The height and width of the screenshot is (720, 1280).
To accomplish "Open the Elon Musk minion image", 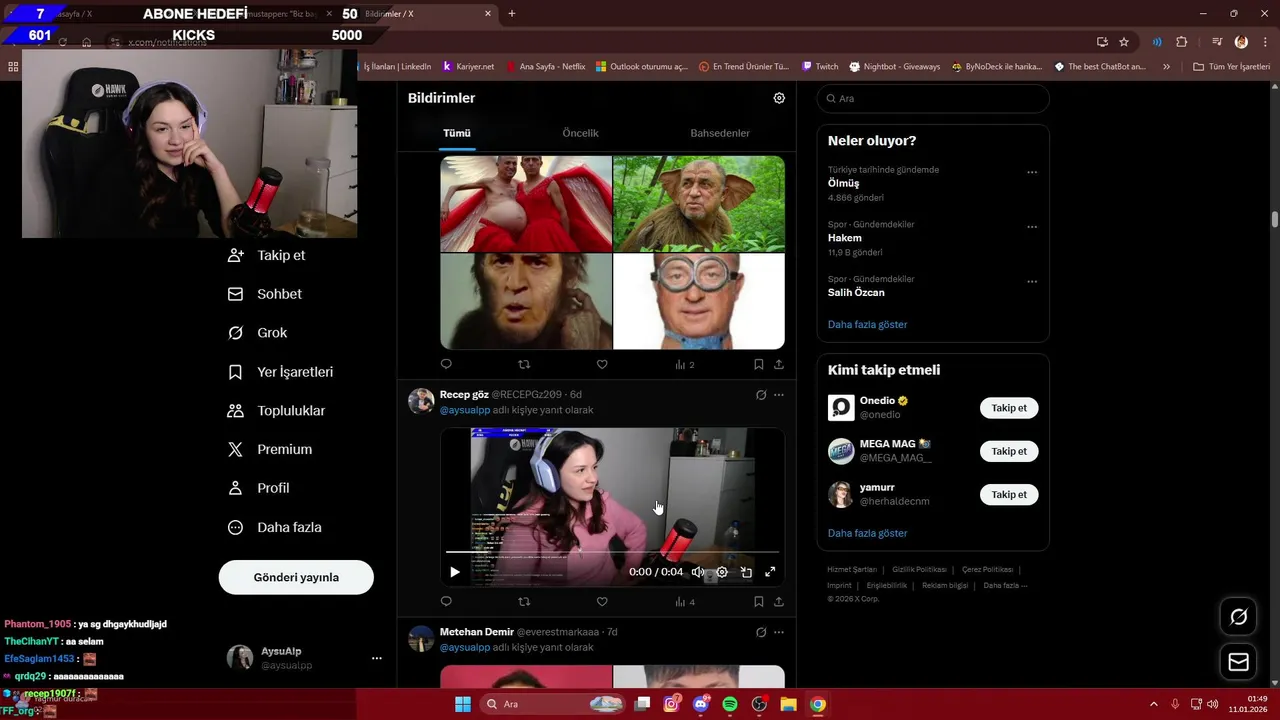I will (x=699, y=301).
